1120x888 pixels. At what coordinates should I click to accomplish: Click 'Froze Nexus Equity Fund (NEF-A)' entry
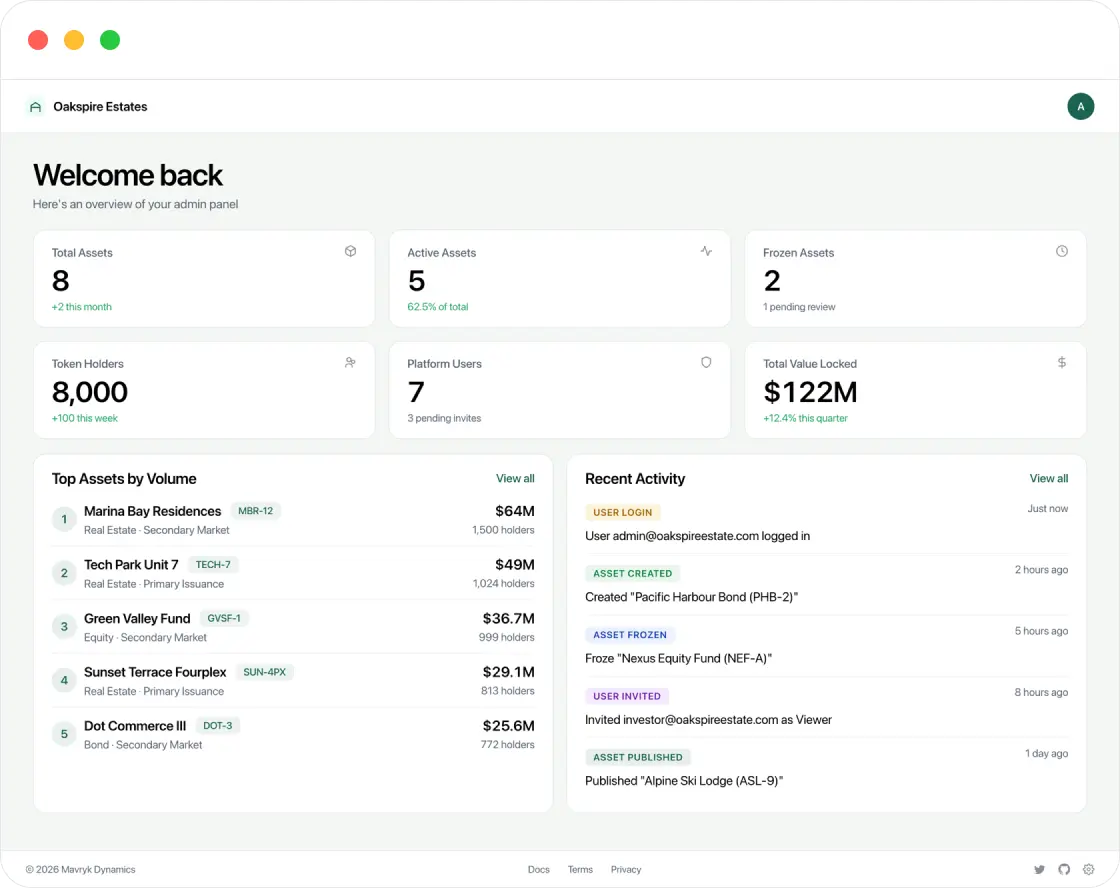click(x=678, y=659)
